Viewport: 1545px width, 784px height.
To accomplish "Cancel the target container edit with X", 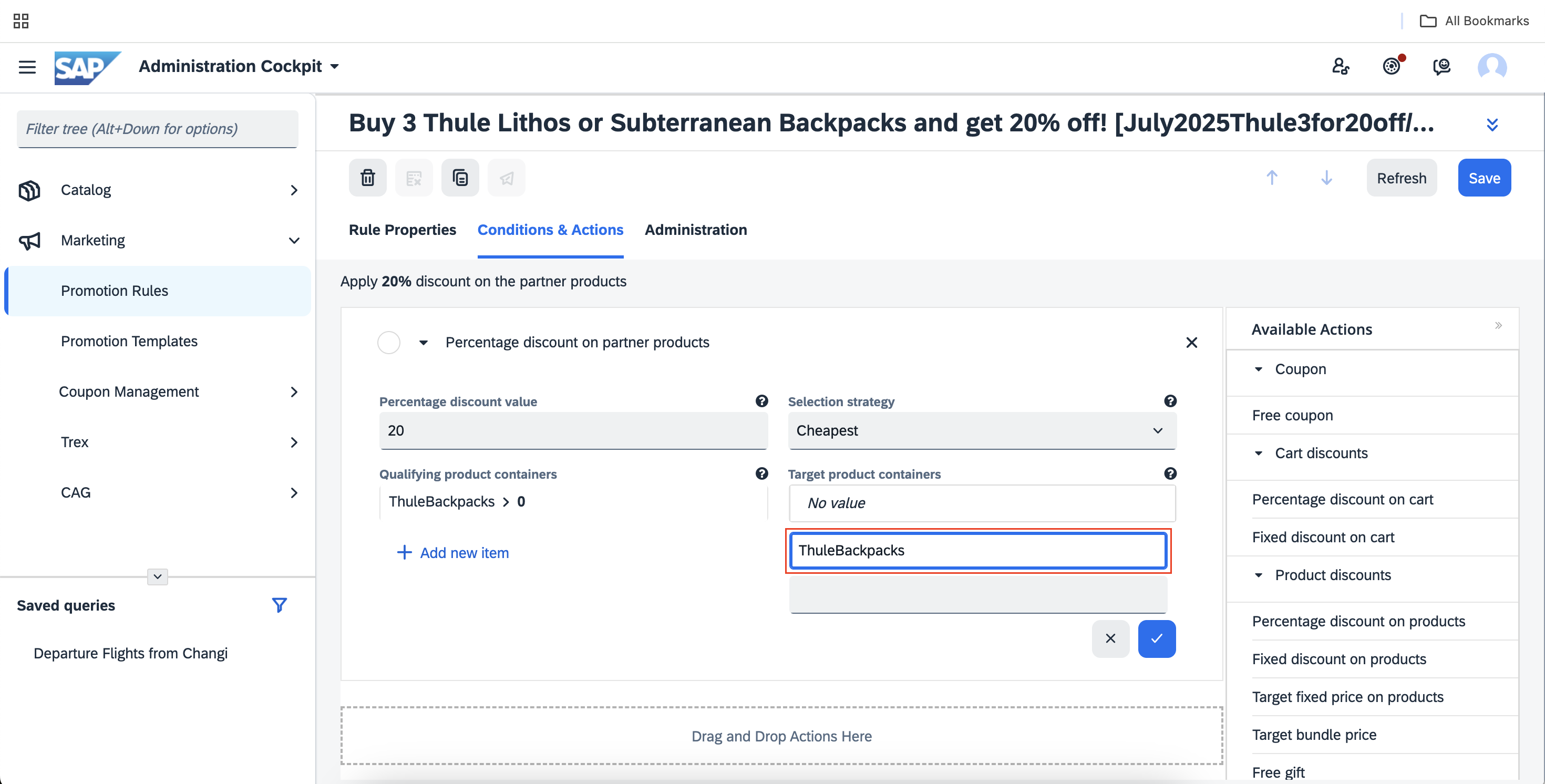I will click(1111, 638).
